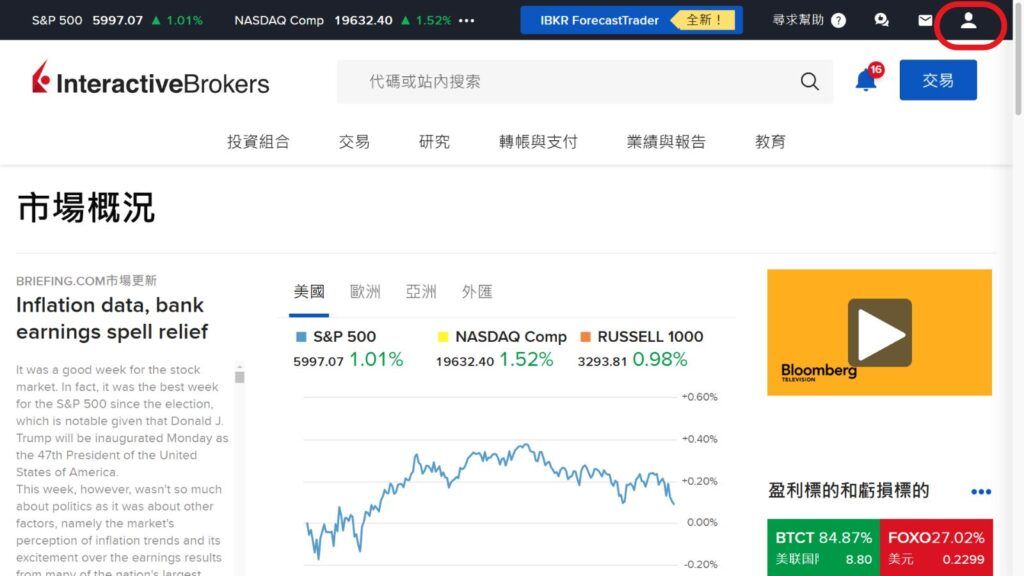Open the help question mark icon
The width and height of the screenshot is (1024, 576).
(x=838, y=19)
